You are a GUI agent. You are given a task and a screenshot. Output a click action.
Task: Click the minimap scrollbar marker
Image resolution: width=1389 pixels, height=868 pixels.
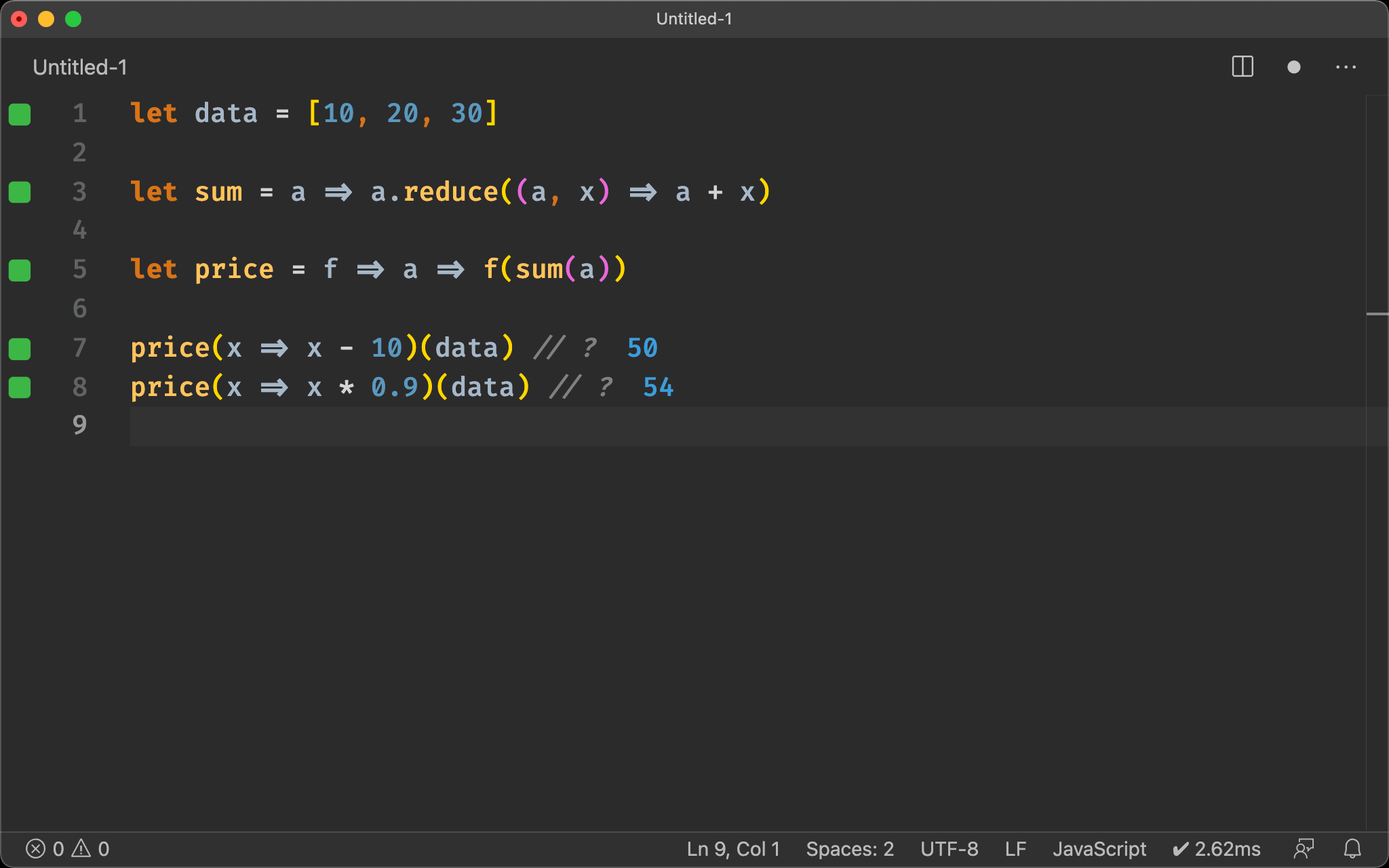[x=1377, y=314]
